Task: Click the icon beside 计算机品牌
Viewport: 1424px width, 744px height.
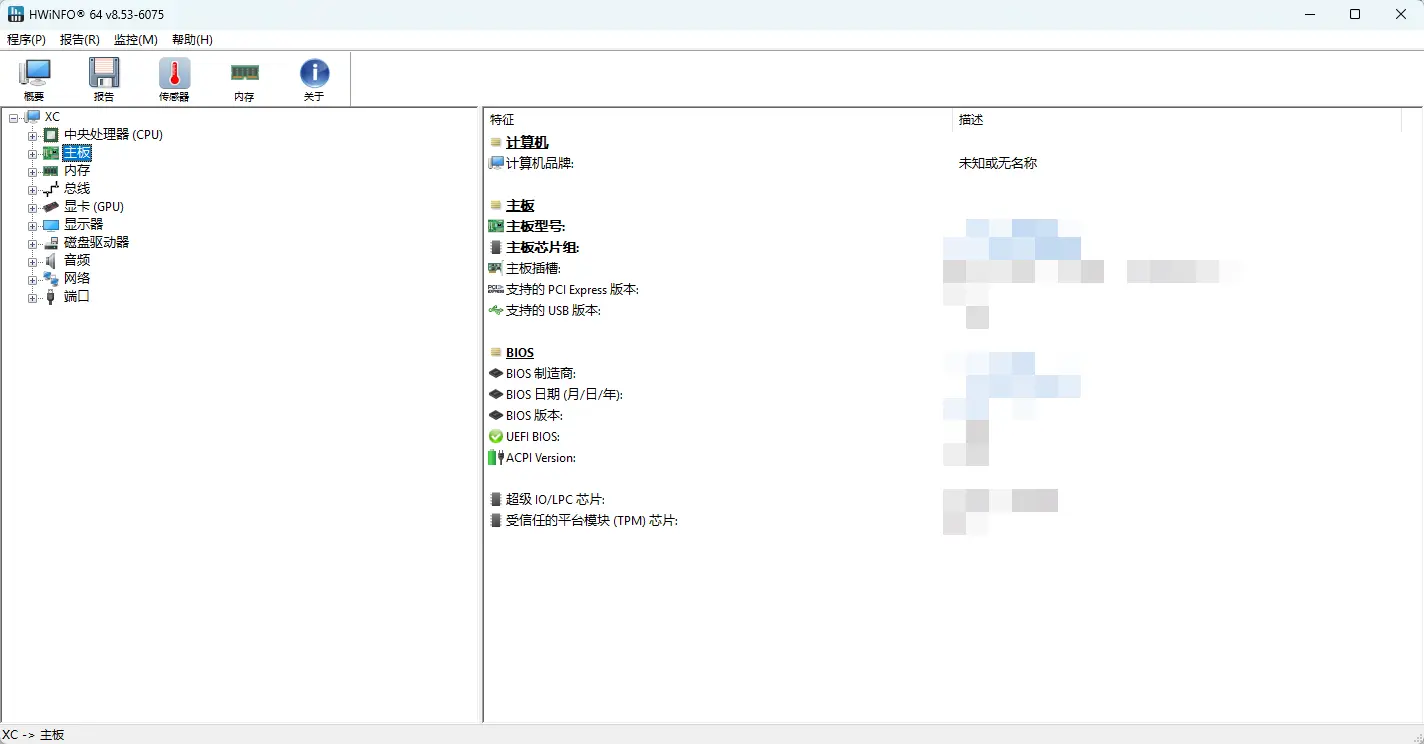Action: coord(496,163)
